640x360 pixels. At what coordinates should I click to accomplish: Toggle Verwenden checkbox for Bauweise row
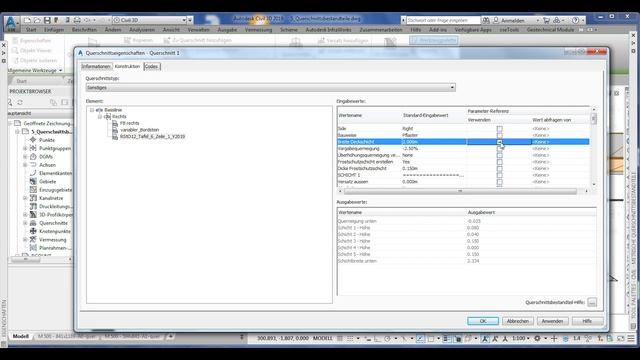coord(500,135)
